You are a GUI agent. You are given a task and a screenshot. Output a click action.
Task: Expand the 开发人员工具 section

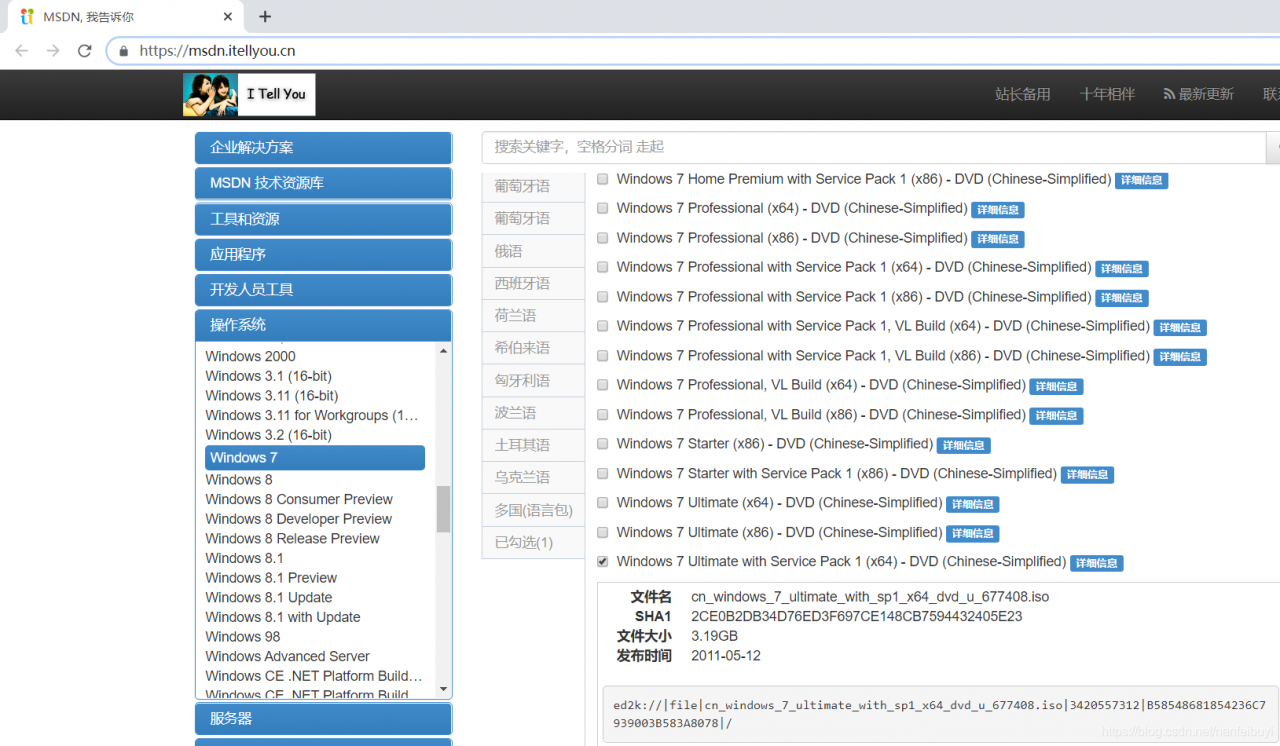323,290
